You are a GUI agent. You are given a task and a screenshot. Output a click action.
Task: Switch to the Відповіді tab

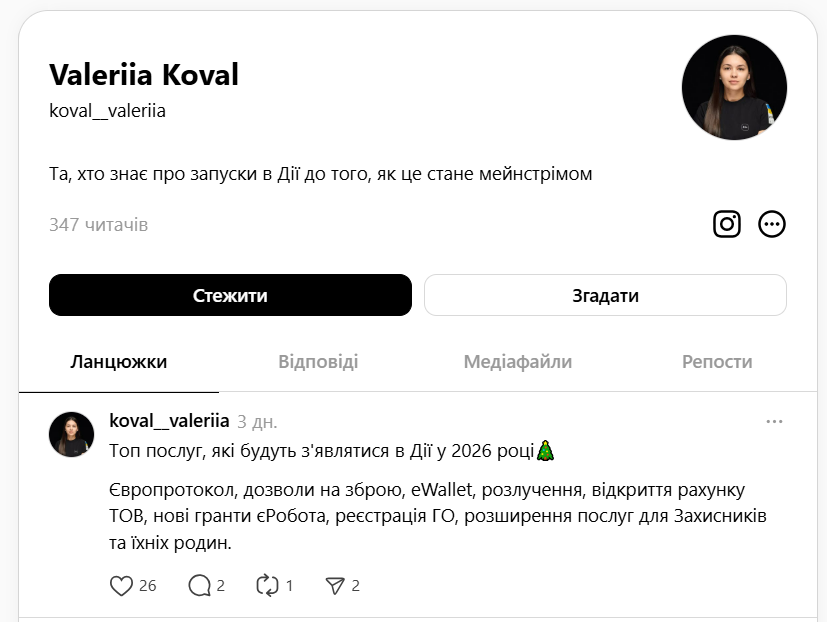(x=320, y=362)
